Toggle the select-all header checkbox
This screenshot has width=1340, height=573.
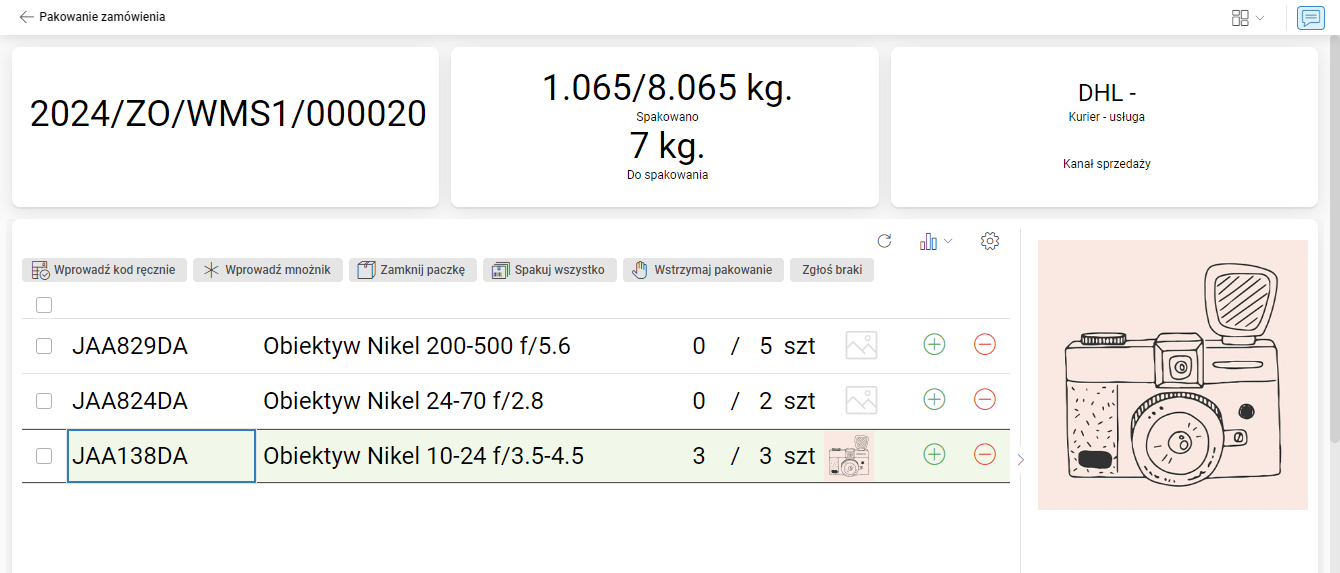(44, 304)
